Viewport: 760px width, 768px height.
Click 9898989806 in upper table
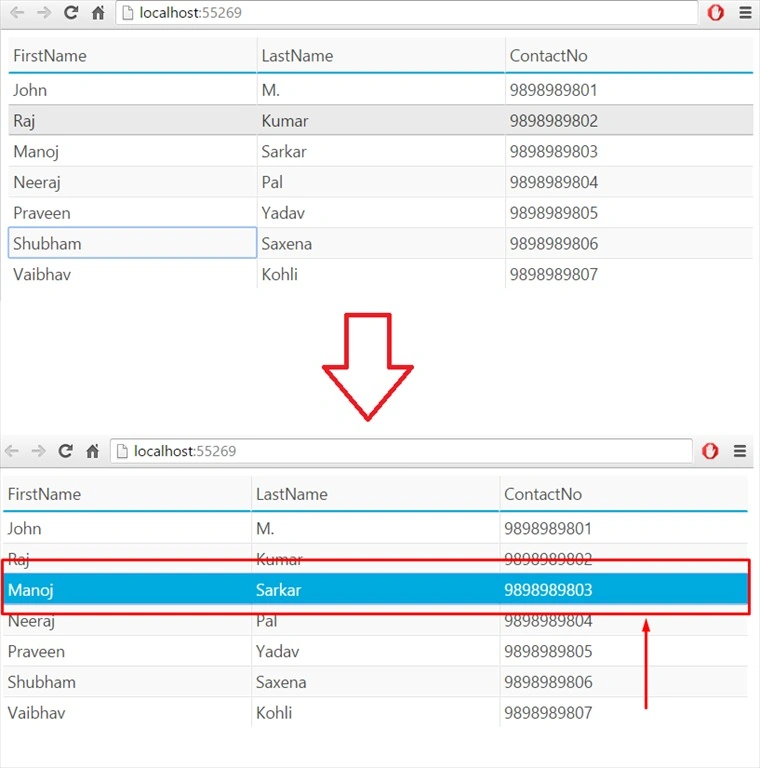(x=629, y=243)
